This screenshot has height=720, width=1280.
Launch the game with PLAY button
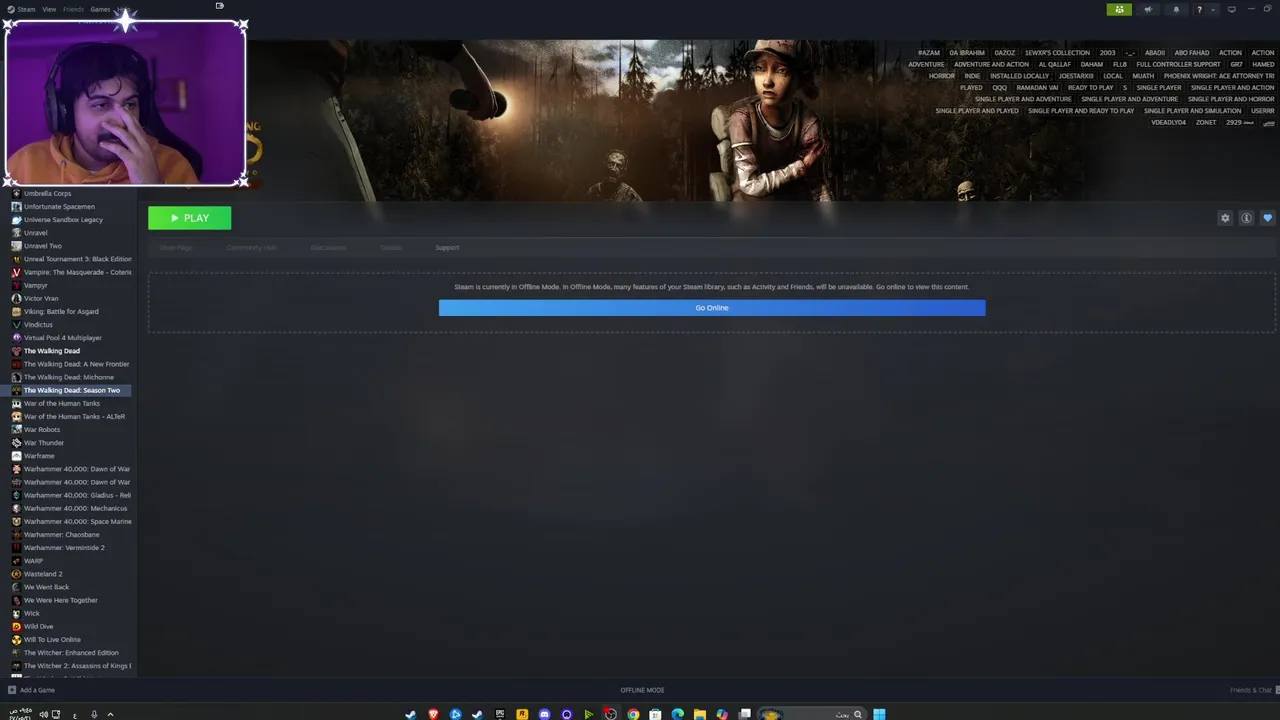(x=189, y=218)
